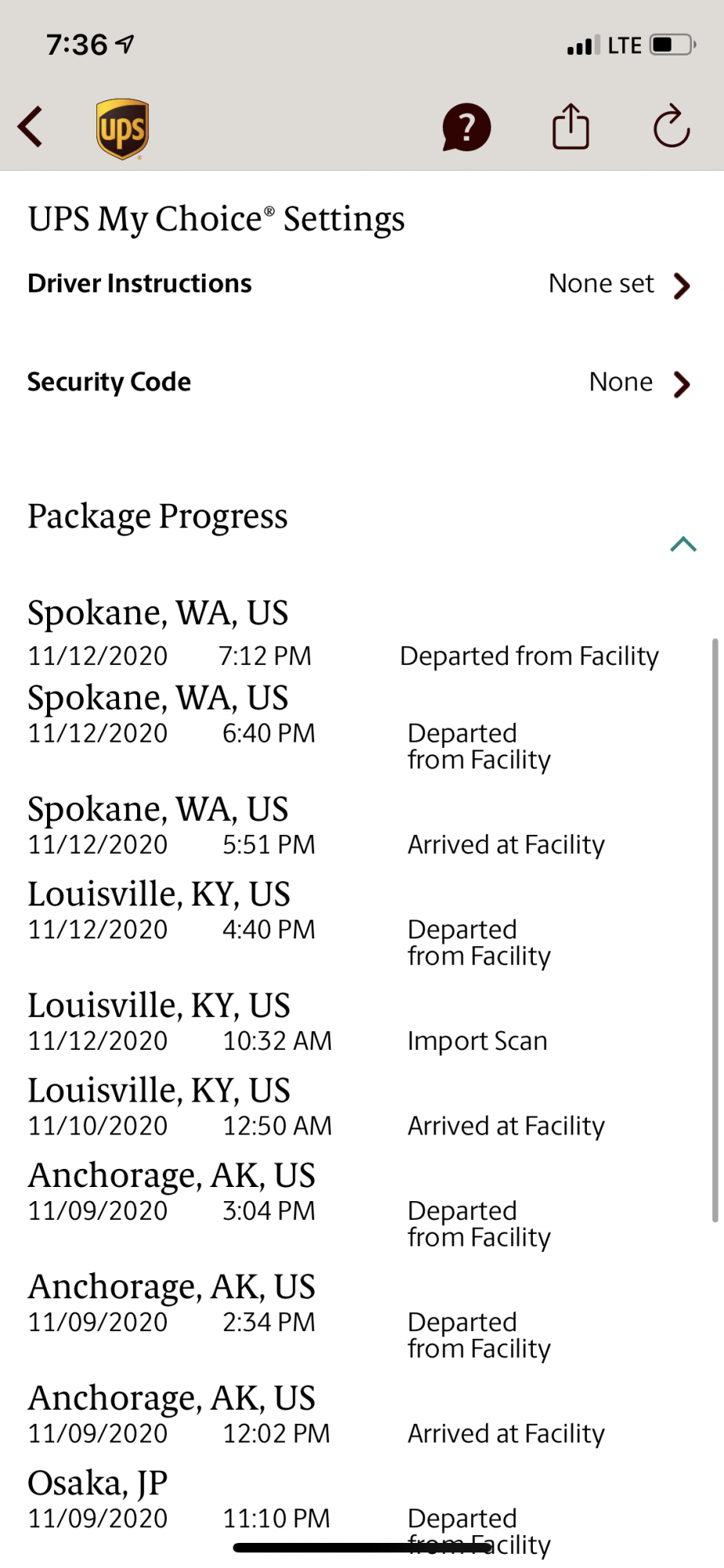Click the vertical progress scrollbar
Image resolution: width=724 pixels, height=1568 pixels.
[715, 930]
